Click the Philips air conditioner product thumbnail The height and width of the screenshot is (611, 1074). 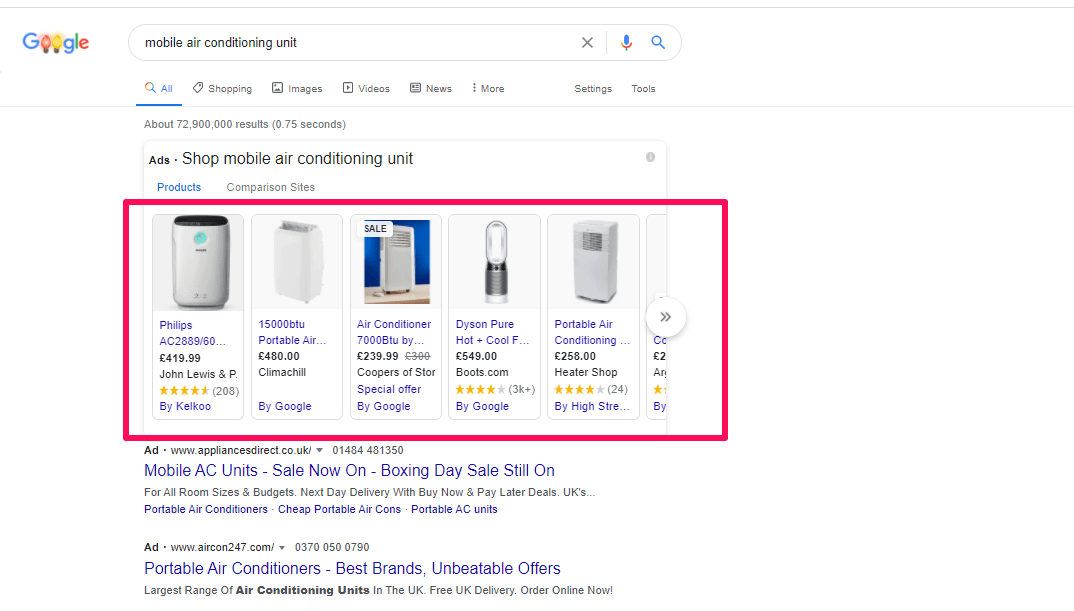pos(197,261)
